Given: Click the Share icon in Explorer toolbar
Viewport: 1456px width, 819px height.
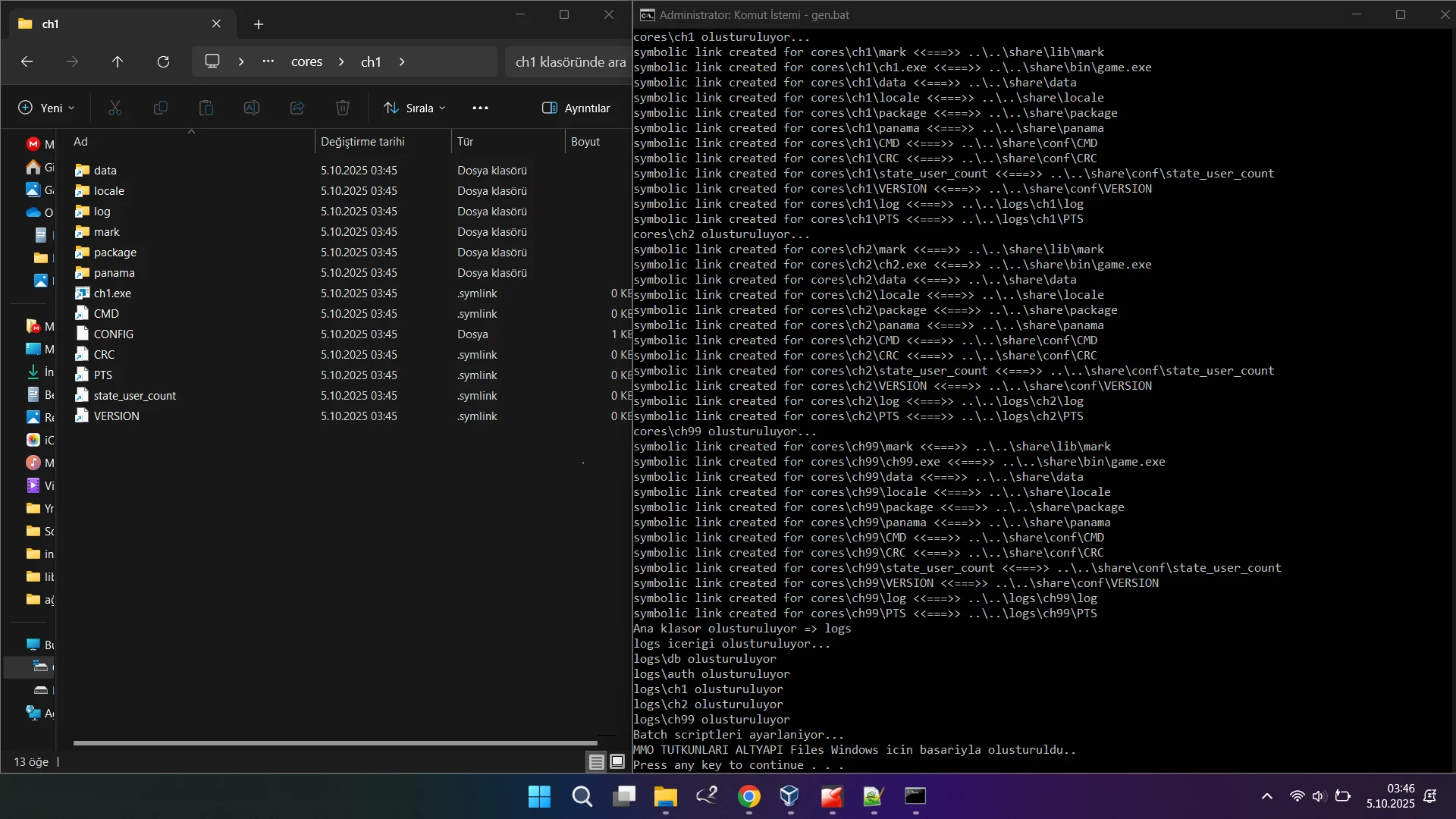Looking at the screenshot, I should coord(297,108).
